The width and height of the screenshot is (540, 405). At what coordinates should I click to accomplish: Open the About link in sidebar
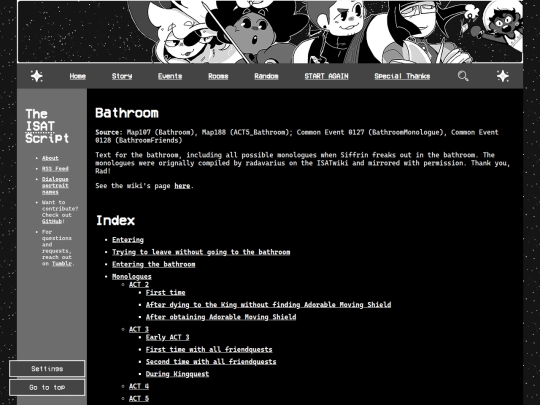(x=50, y=158)
